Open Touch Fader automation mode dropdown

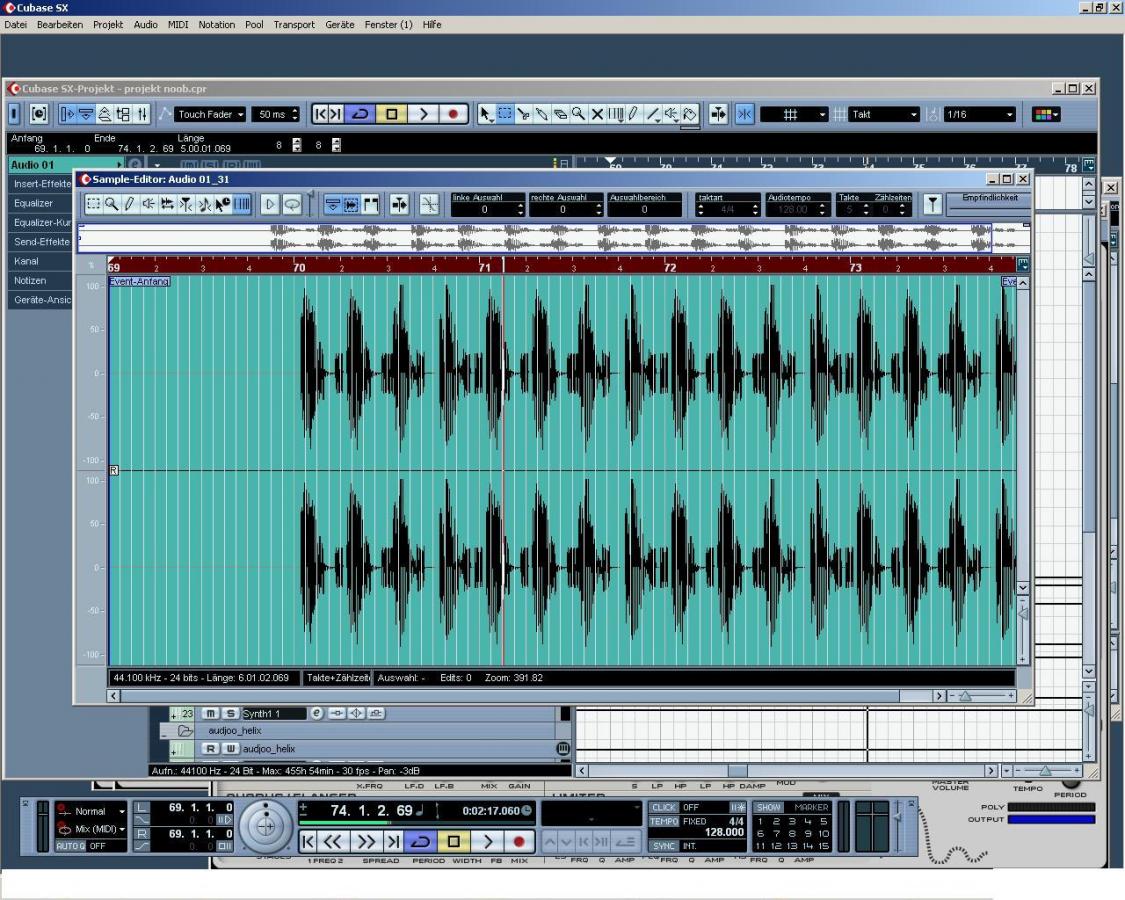(211, 114)
